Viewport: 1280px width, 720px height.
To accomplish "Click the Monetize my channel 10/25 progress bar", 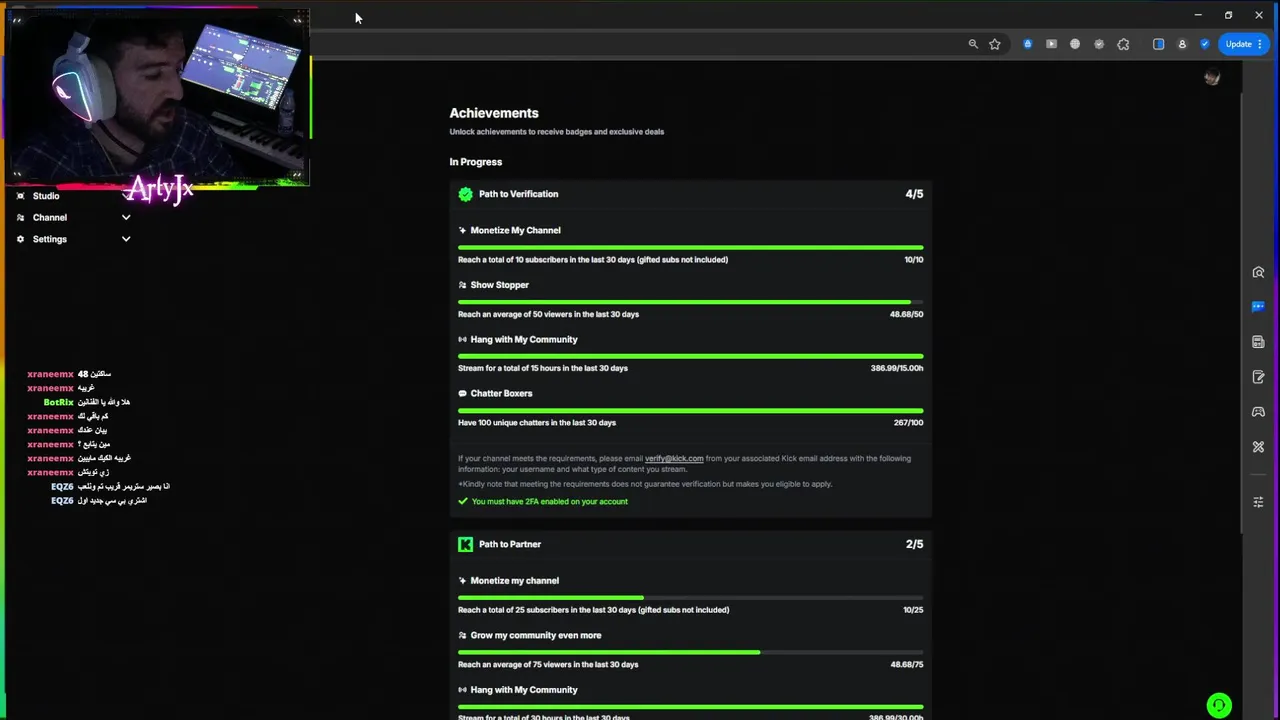I will pyautogui.click(x=691, y=598).
